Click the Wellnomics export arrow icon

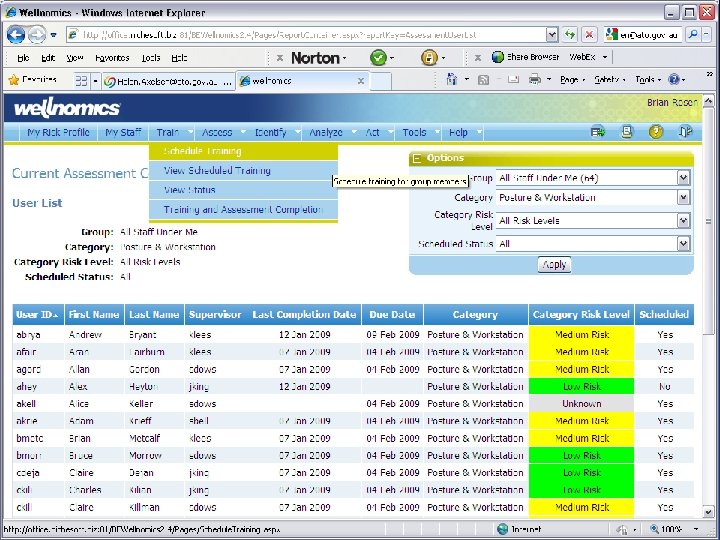[597, 132]
